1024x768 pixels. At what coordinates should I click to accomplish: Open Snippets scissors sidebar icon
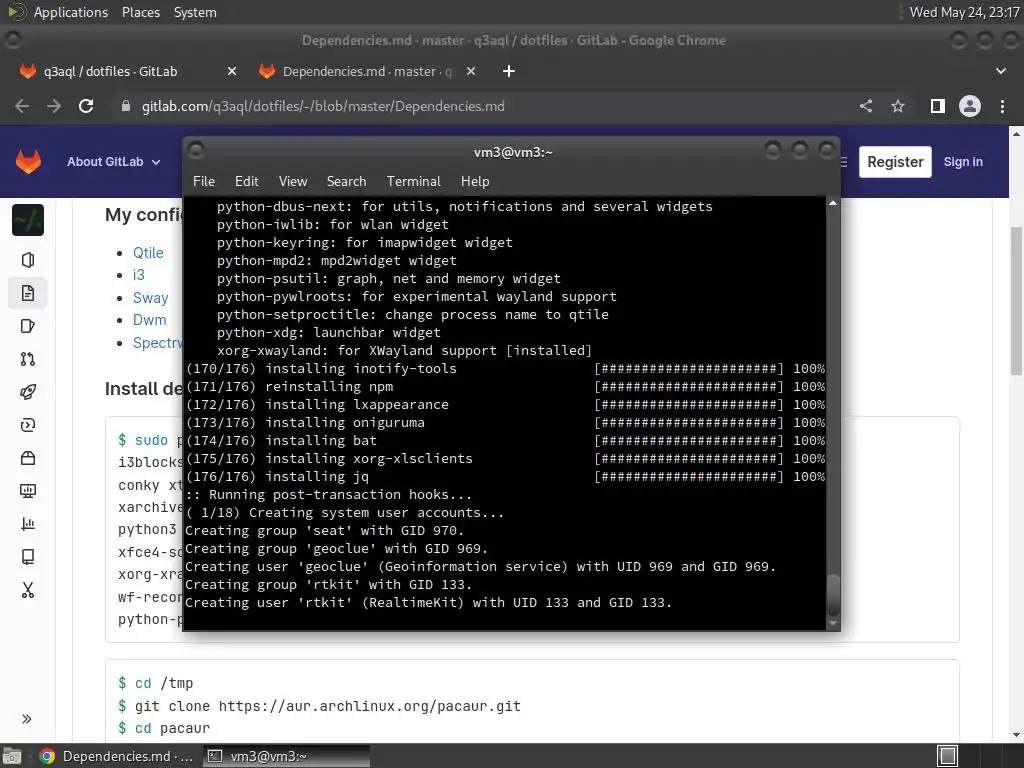coord(28,590)
